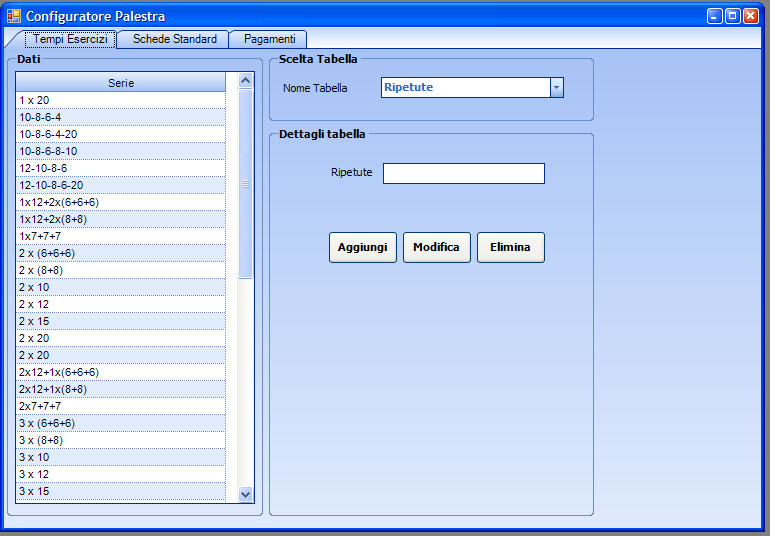770x536 pixels.
Task: Click the Ripetute combo box field
Action: (465, 88)
